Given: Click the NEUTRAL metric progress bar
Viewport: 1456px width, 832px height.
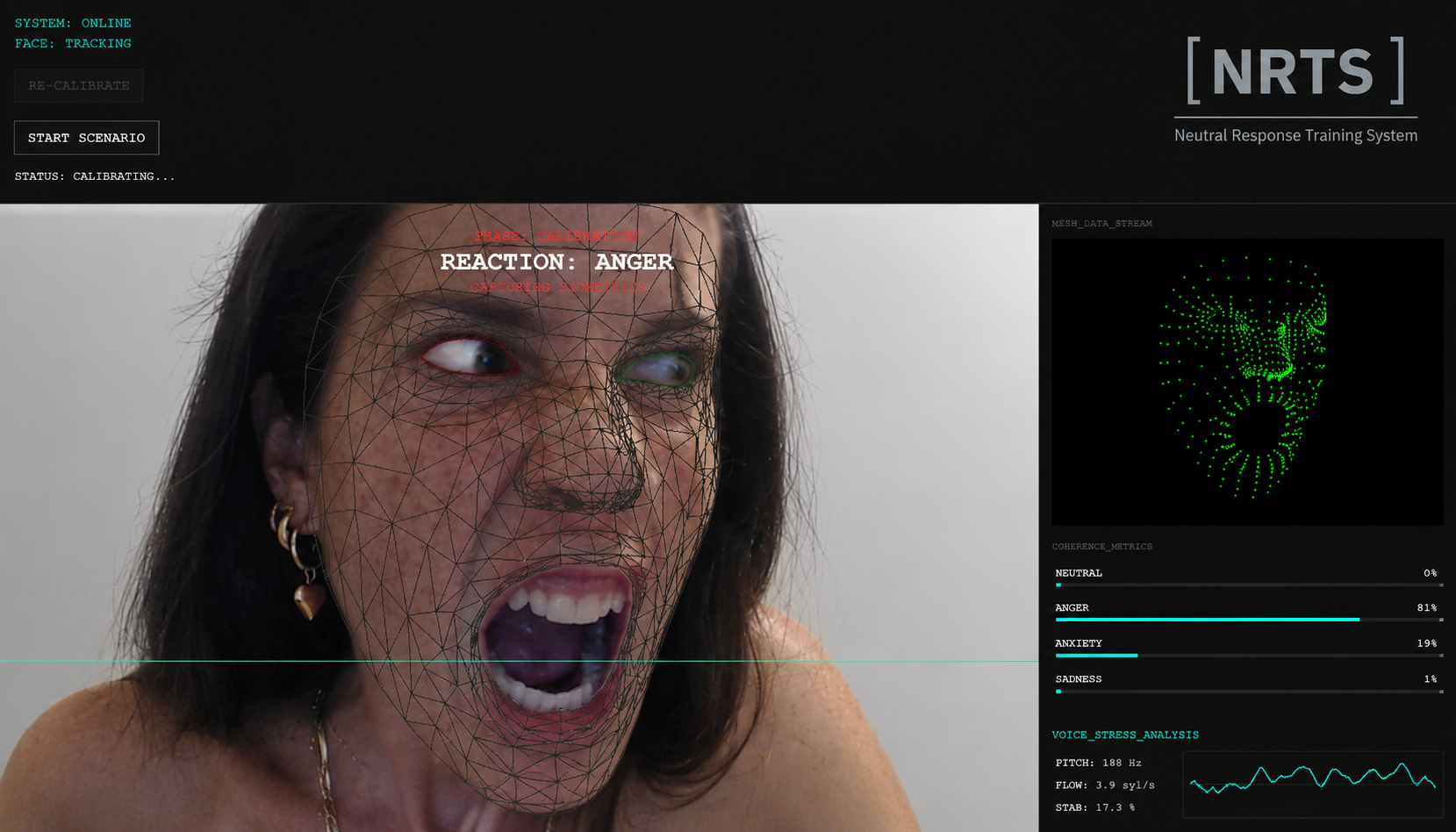Looking at the screenshot, I should point(1249,585).
